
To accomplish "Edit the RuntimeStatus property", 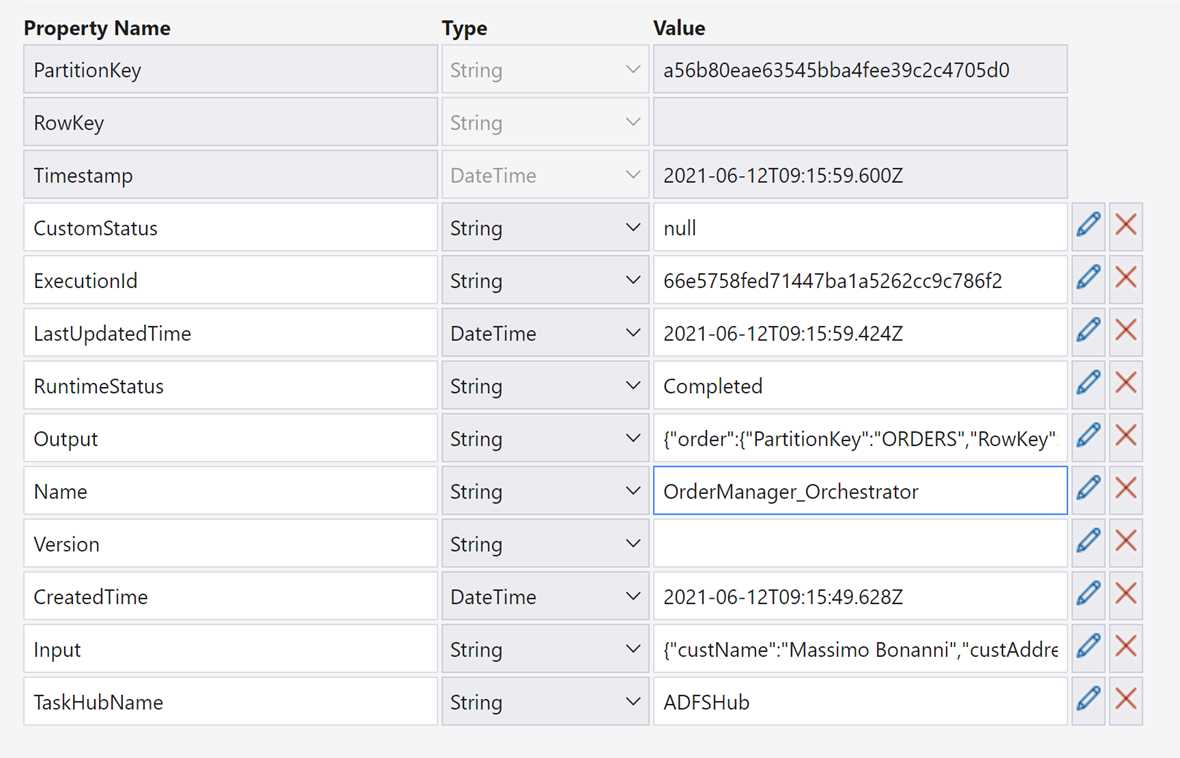I will point(1088,385).
